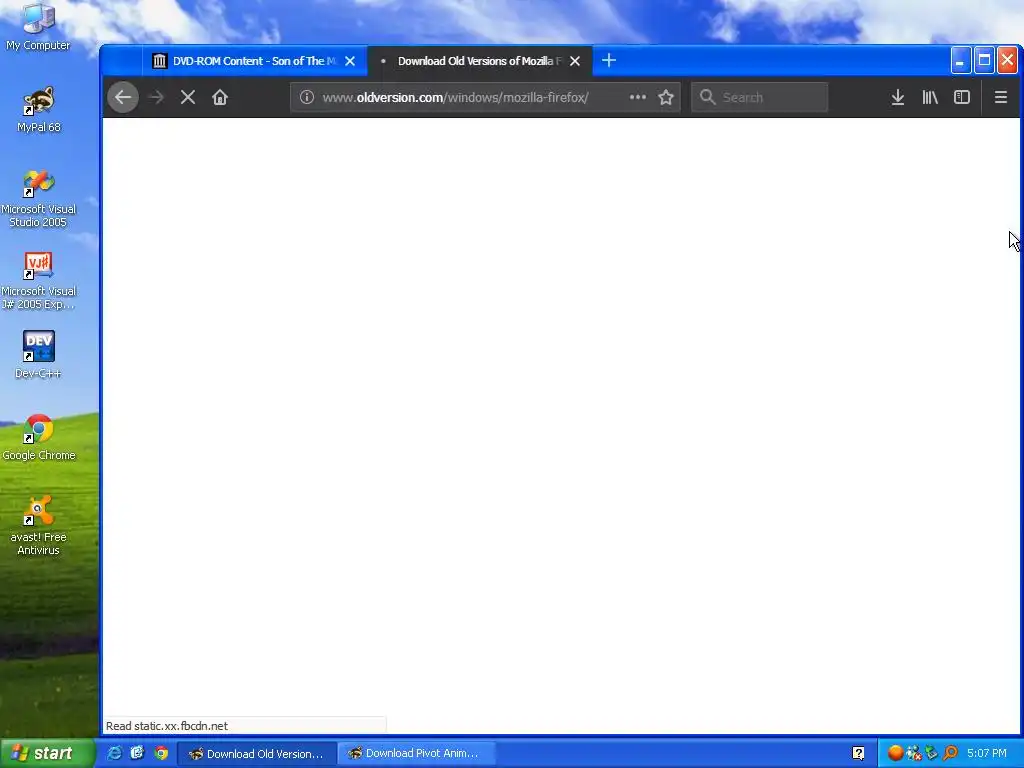Maximize the browser window
The width and height of the screenshot is (1024, 768).
[984, 61]
